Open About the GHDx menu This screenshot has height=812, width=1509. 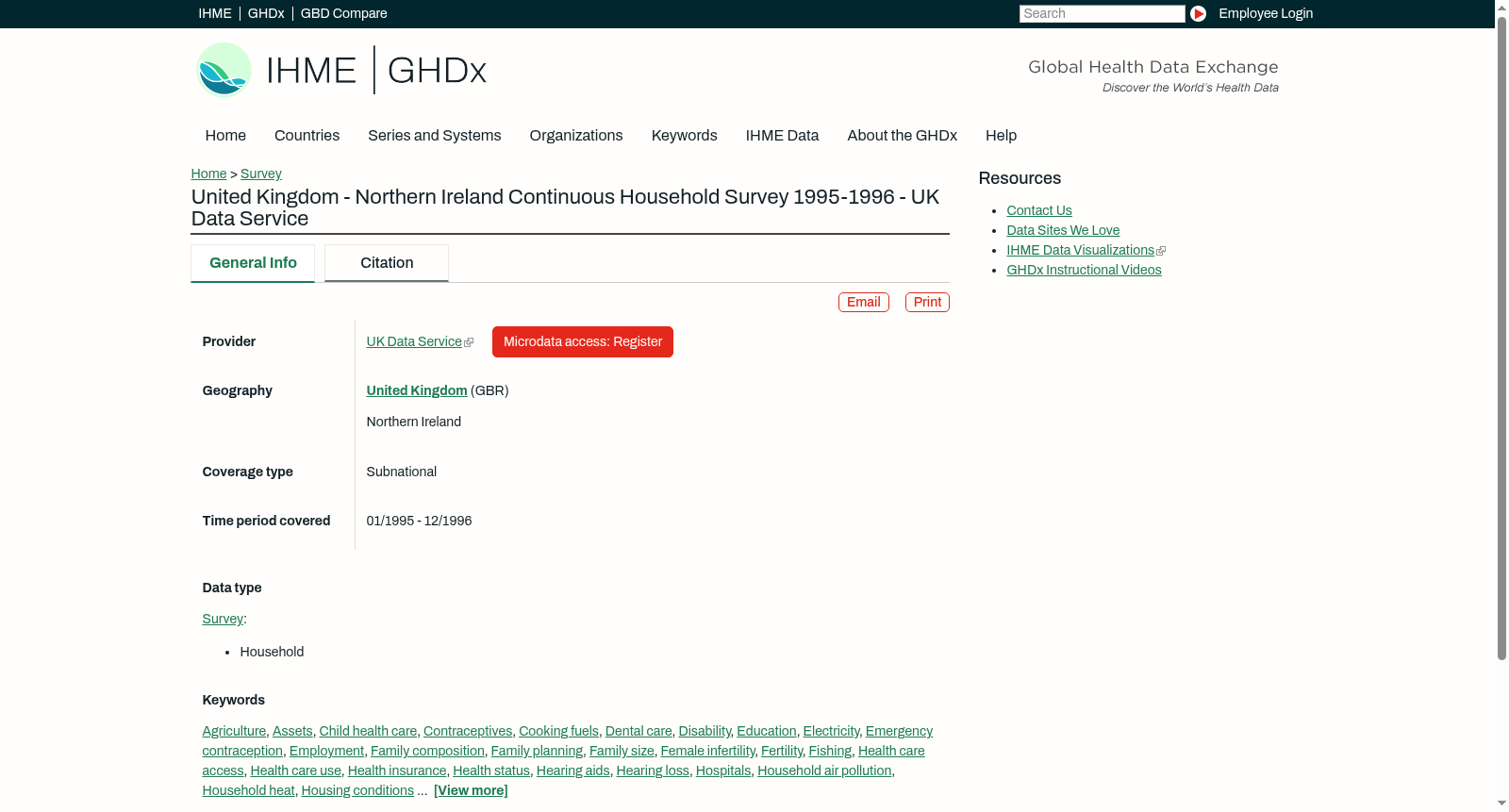(x=902, y=136)
